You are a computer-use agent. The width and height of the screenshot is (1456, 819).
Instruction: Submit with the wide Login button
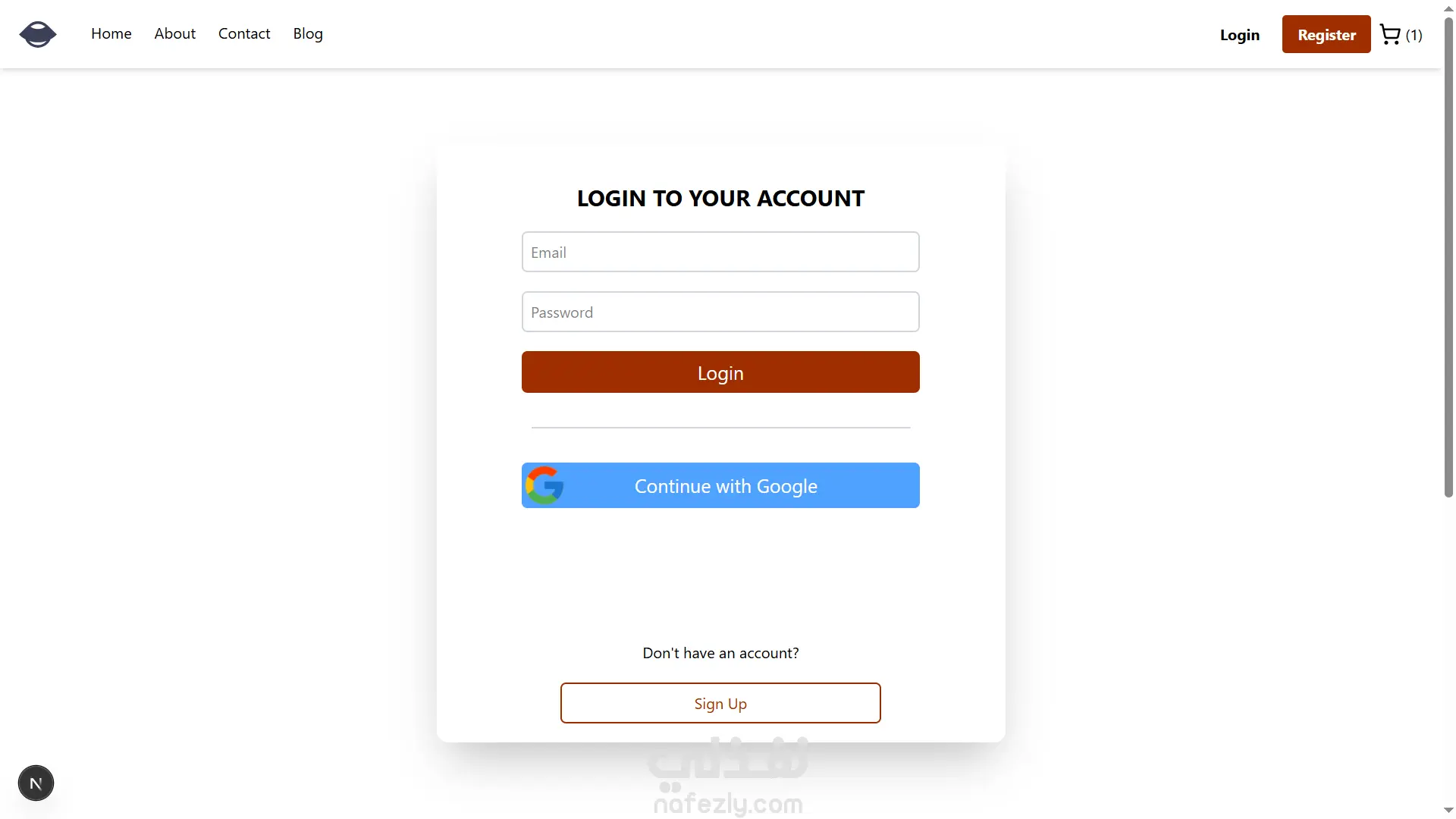click(x=720, y=372)
